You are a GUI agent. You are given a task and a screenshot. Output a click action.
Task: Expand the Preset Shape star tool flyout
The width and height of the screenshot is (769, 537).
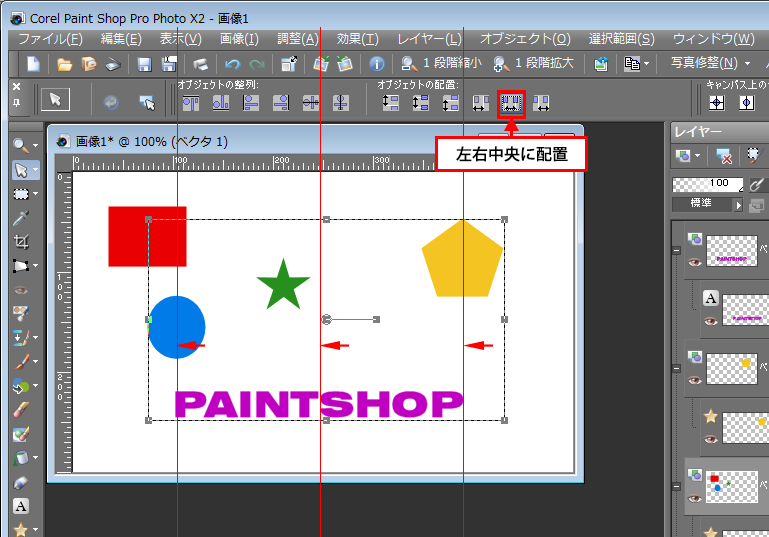coord(35,530)
